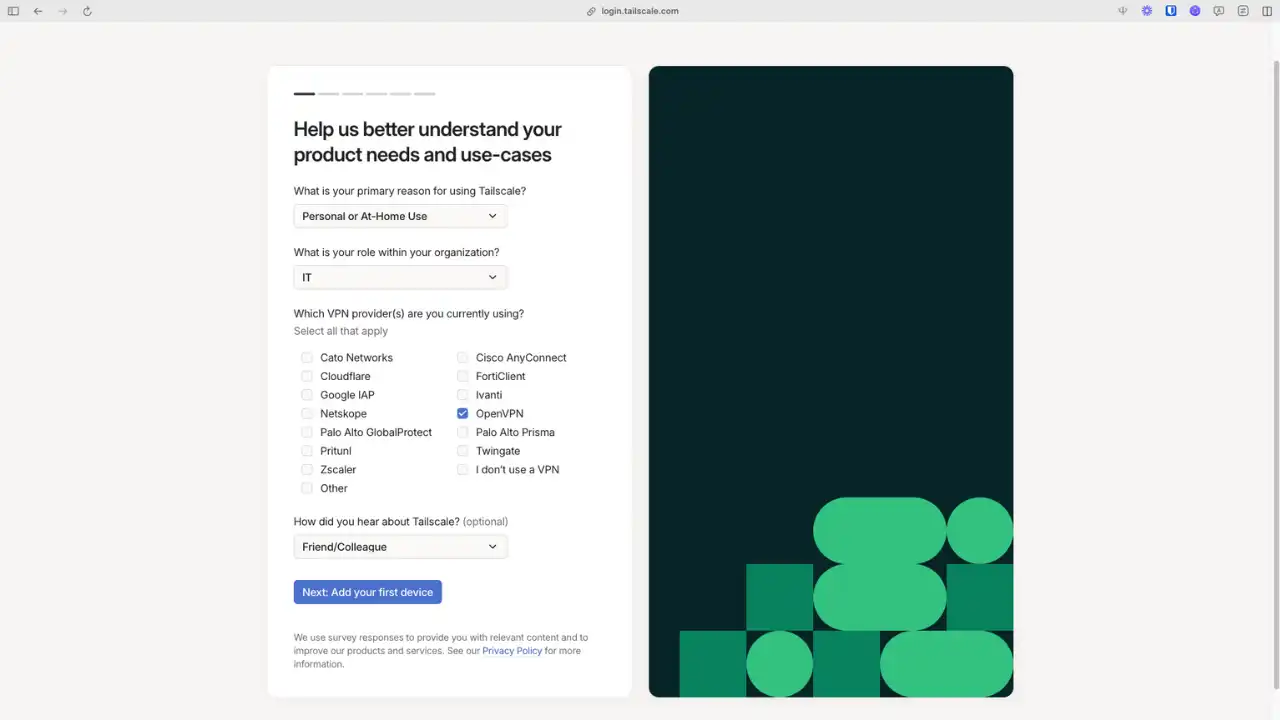The height and width of the screenshot is (720, 1280).
Task: Open the split view icon
Action: click(1267, 11)
